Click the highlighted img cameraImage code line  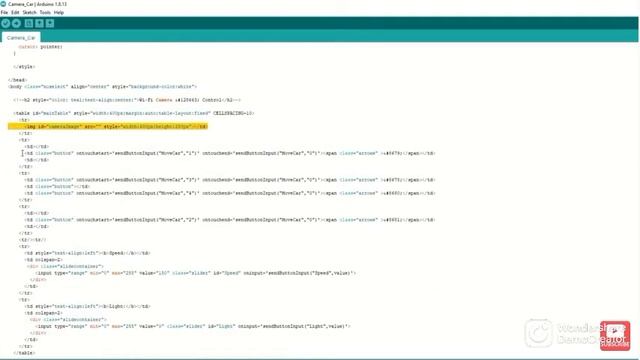pyautogui.click(x=108, y=127)
